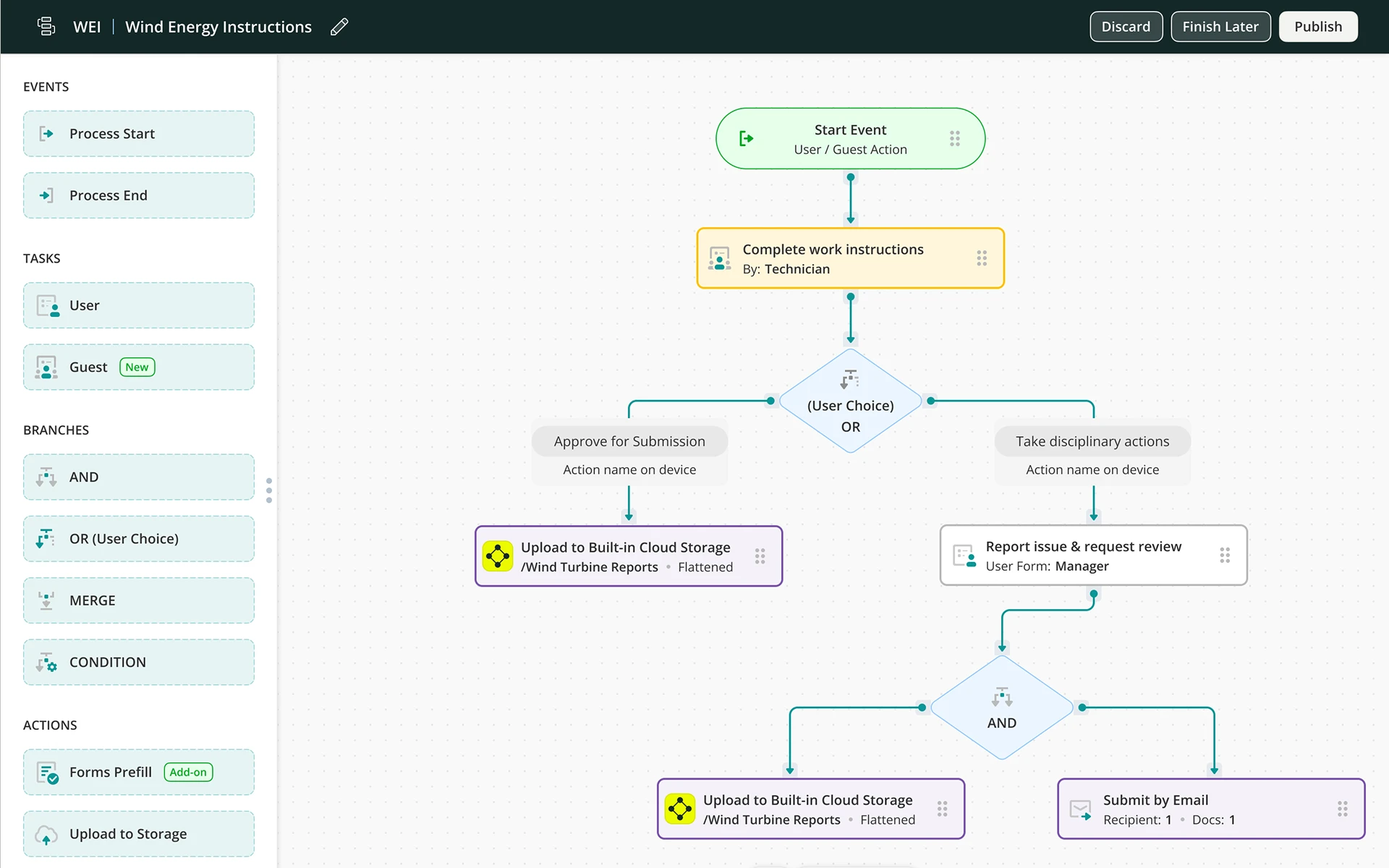1389x868 pixels.
Task: Click the sidebar resize handle dots
Action: 269,490
